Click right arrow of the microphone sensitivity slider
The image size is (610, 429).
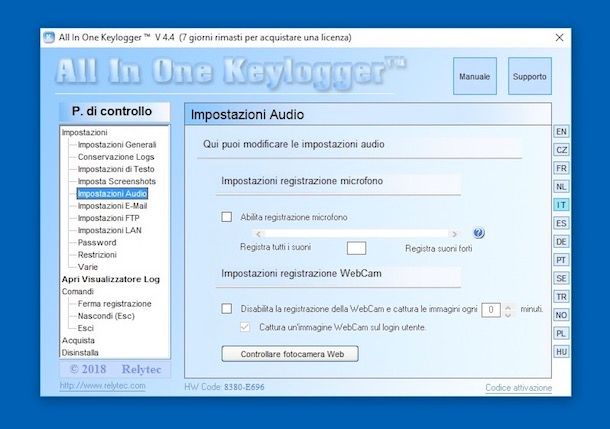click(x=454, y=234)
